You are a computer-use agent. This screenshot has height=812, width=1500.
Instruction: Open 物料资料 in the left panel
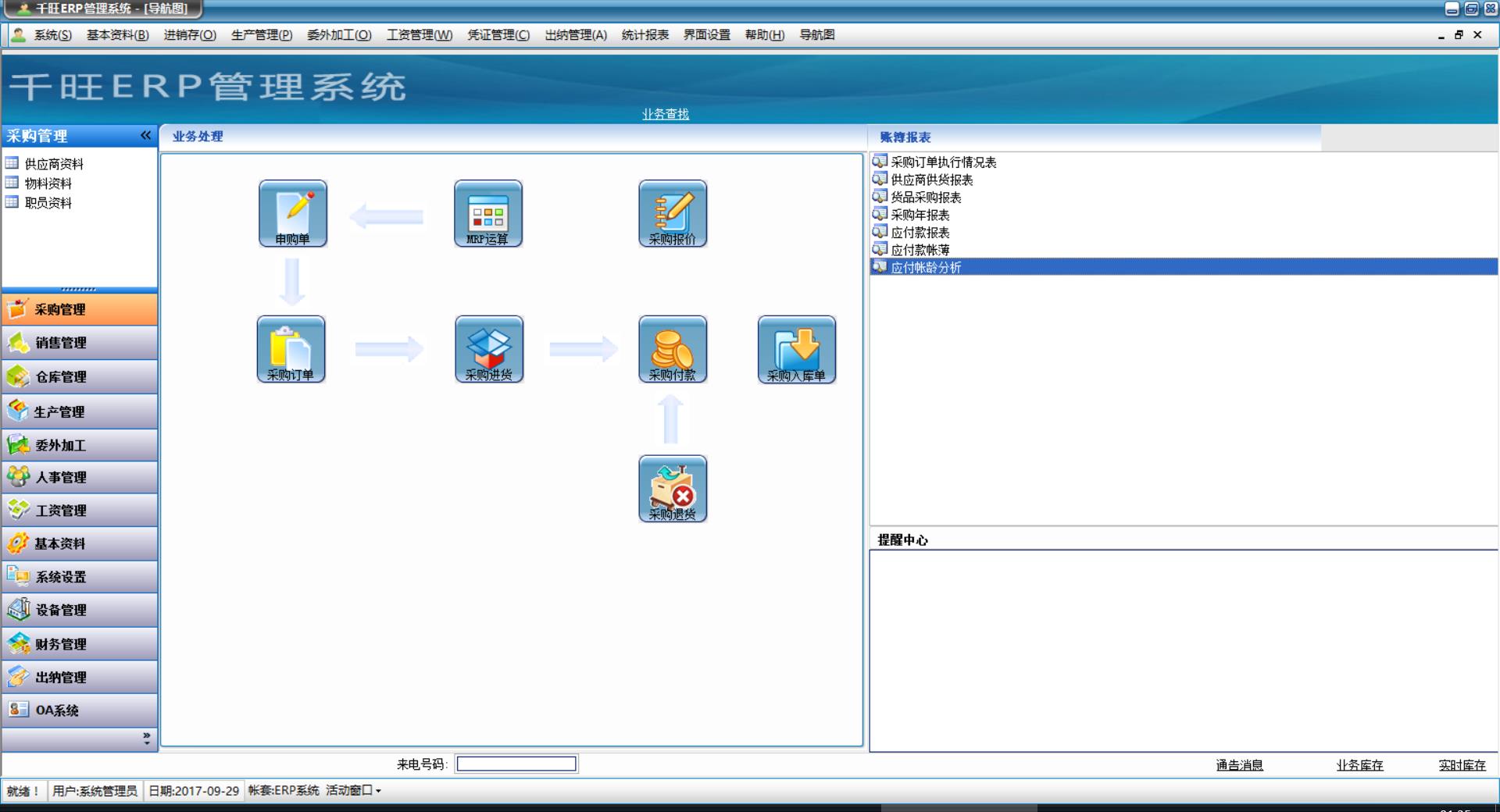(39, 183)
